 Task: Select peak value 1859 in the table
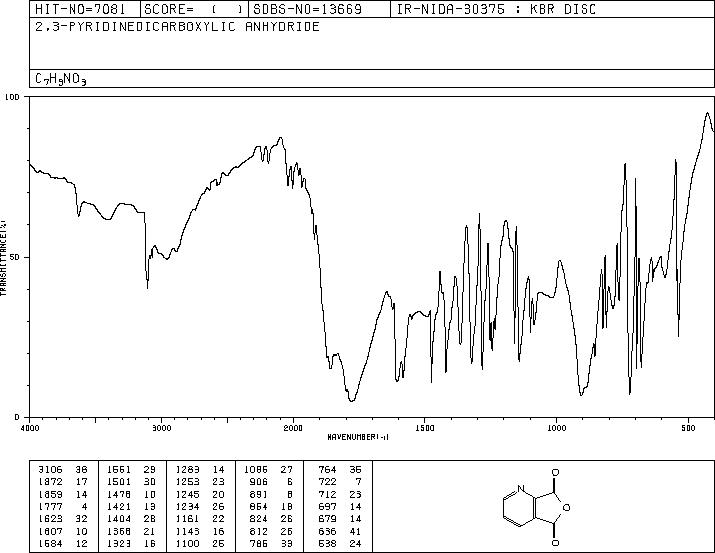[50, 494]
